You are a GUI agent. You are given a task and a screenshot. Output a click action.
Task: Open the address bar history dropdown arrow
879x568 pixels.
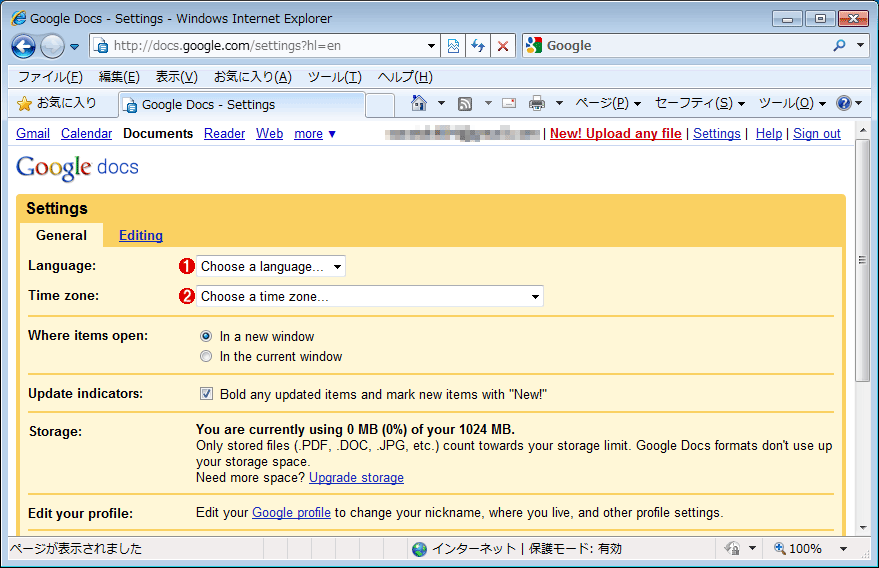(431, 46)
